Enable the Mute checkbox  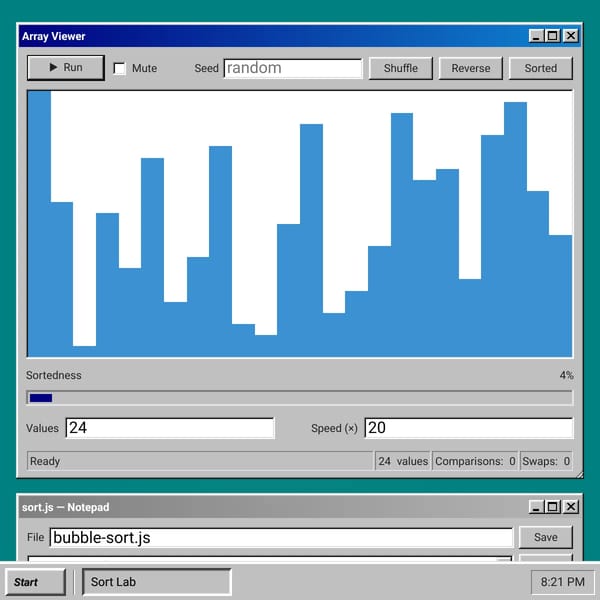coord(119,68)
